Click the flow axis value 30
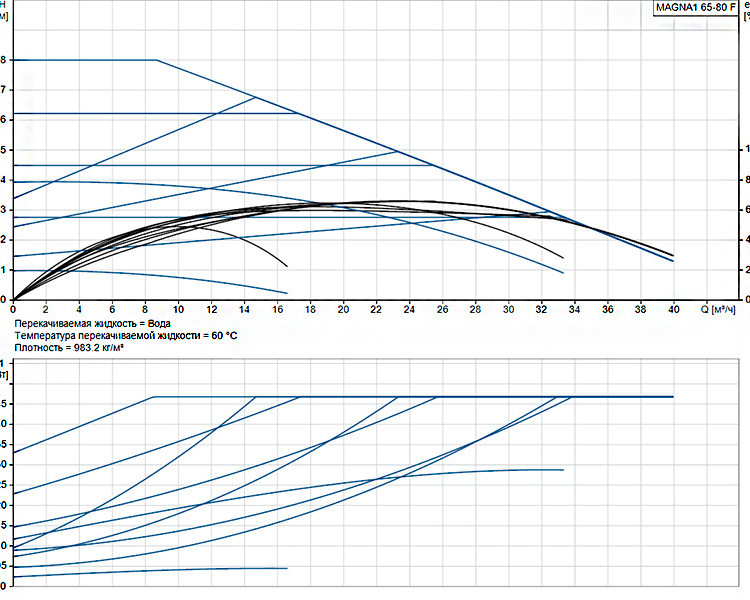The image size is (750, 600). point(508,310)
